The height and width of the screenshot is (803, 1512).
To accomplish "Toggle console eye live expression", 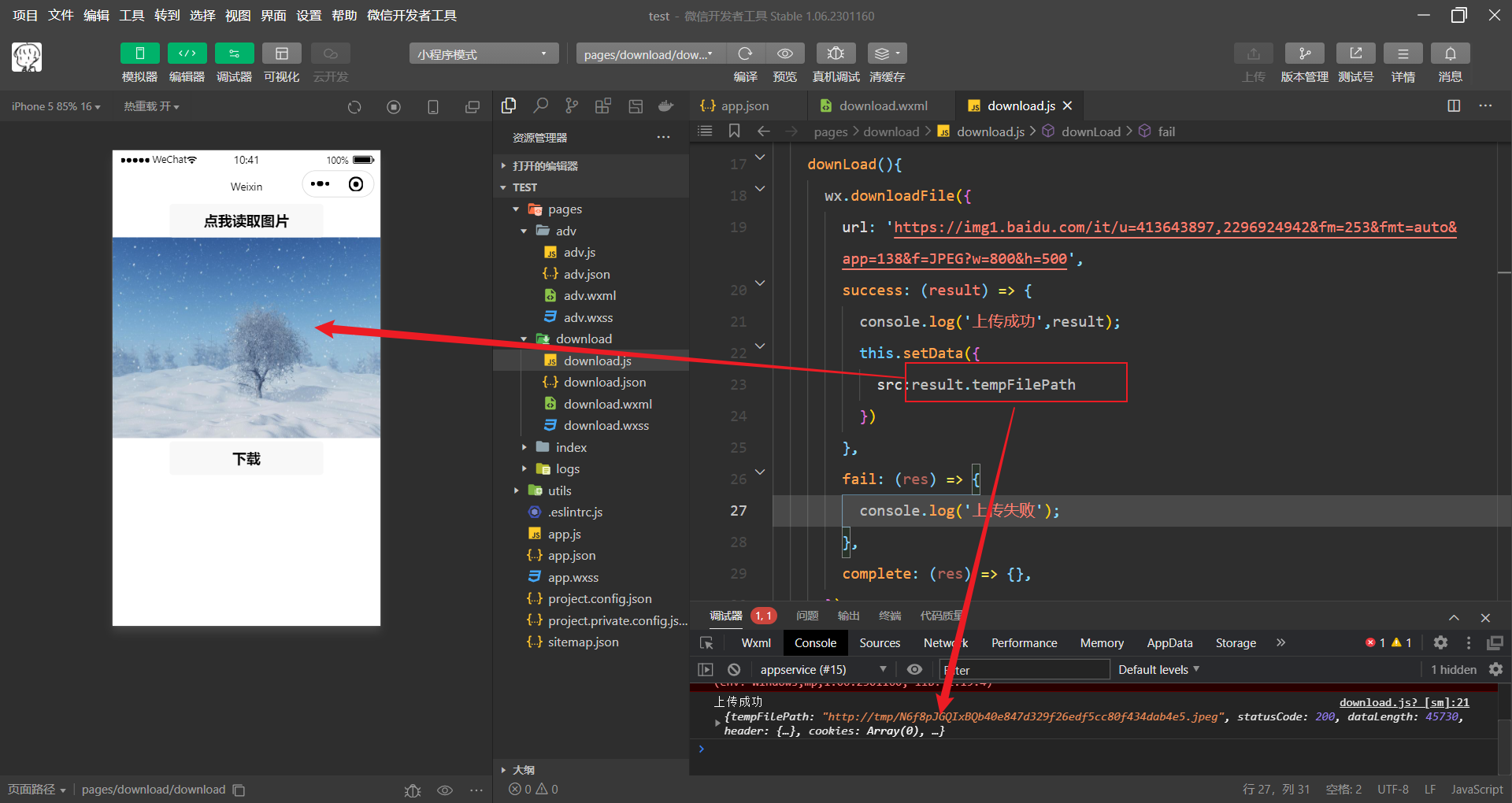I will (914, 670).
